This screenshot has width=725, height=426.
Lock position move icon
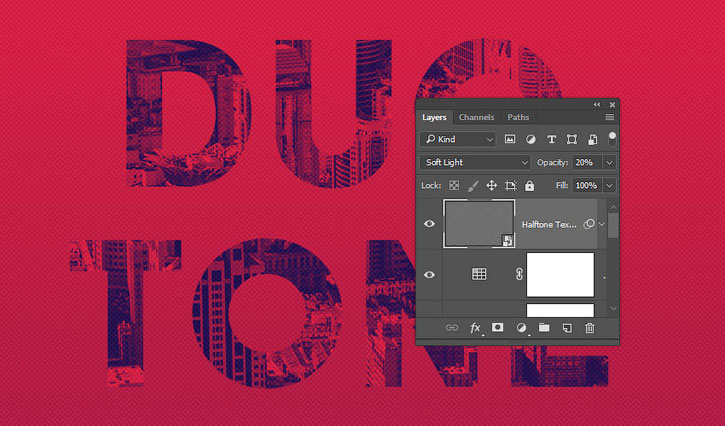492,185
